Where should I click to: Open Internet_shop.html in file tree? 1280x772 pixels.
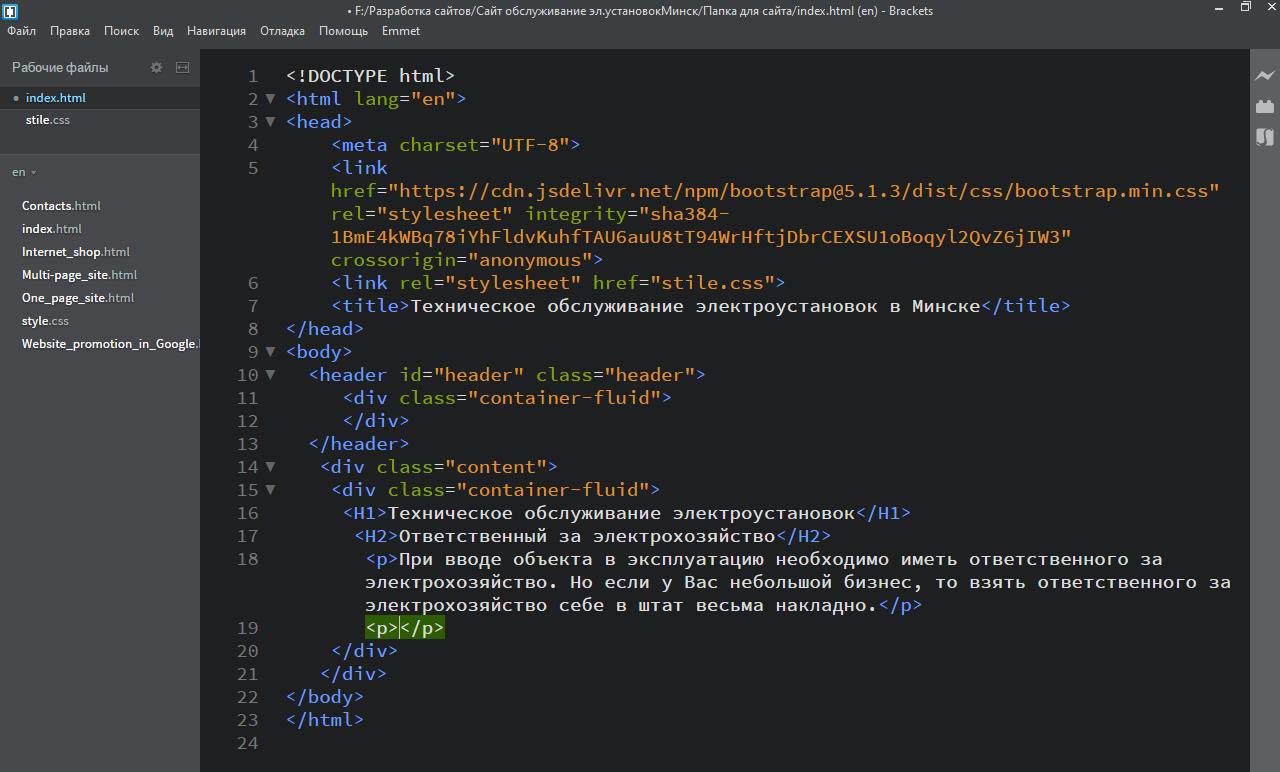(x=75, y=252)
